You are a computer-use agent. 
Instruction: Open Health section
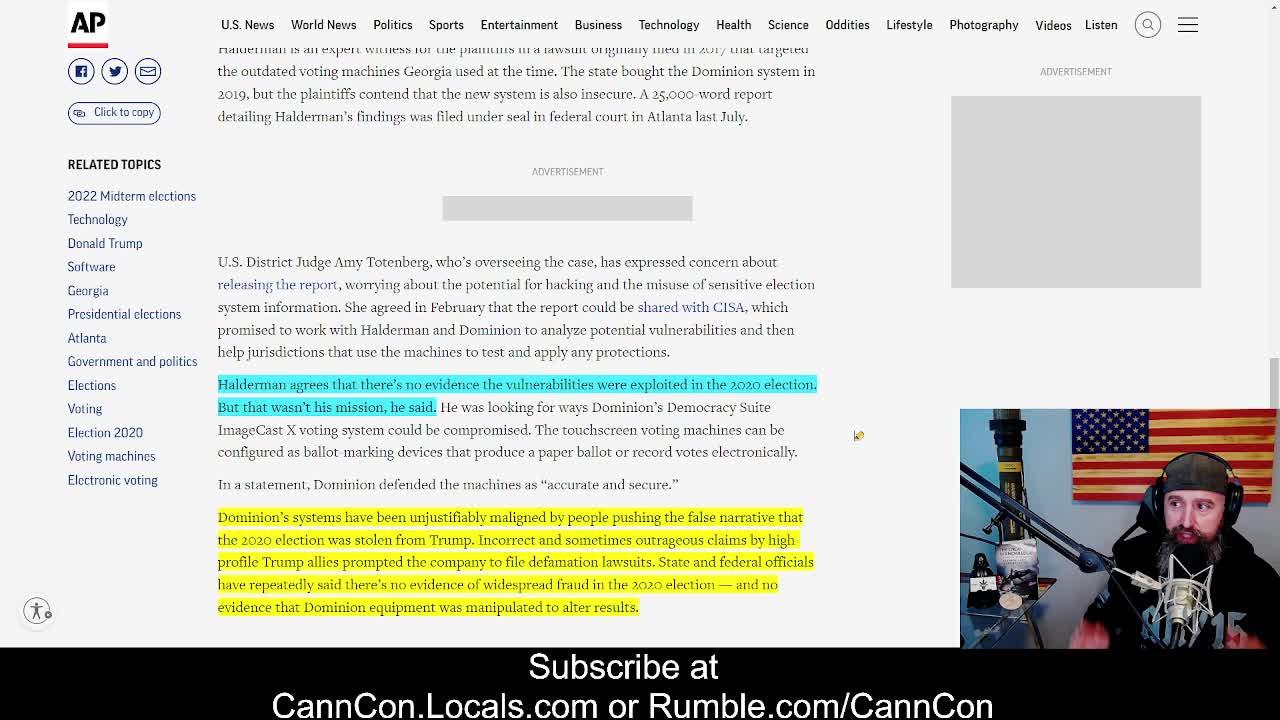(733, 25)
